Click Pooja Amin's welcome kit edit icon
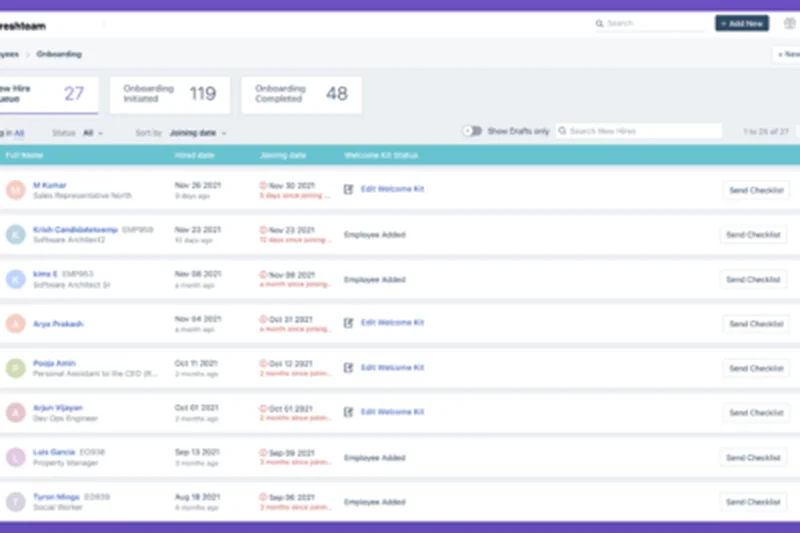Viewport: 800px width, 533px height. (349, 367)
